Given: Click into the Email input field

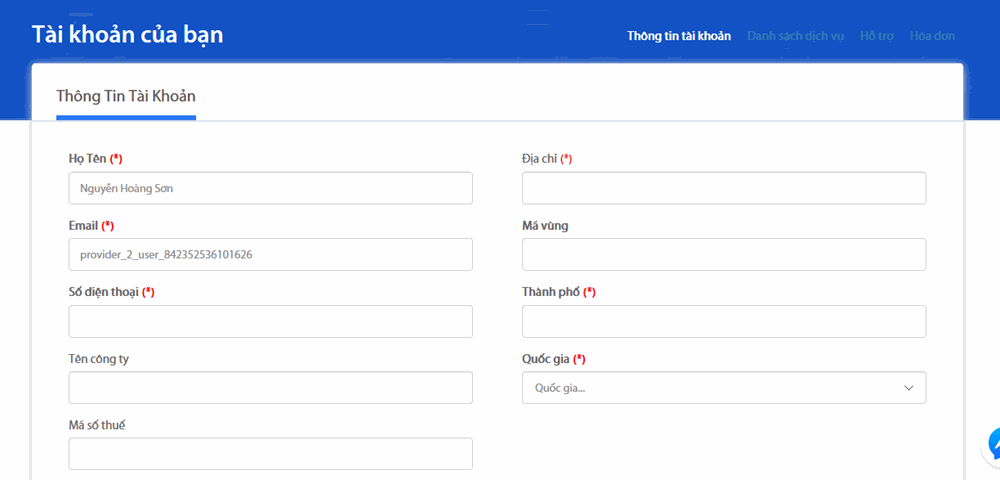Looking at the screenshot, I should [x=270, y=254].
